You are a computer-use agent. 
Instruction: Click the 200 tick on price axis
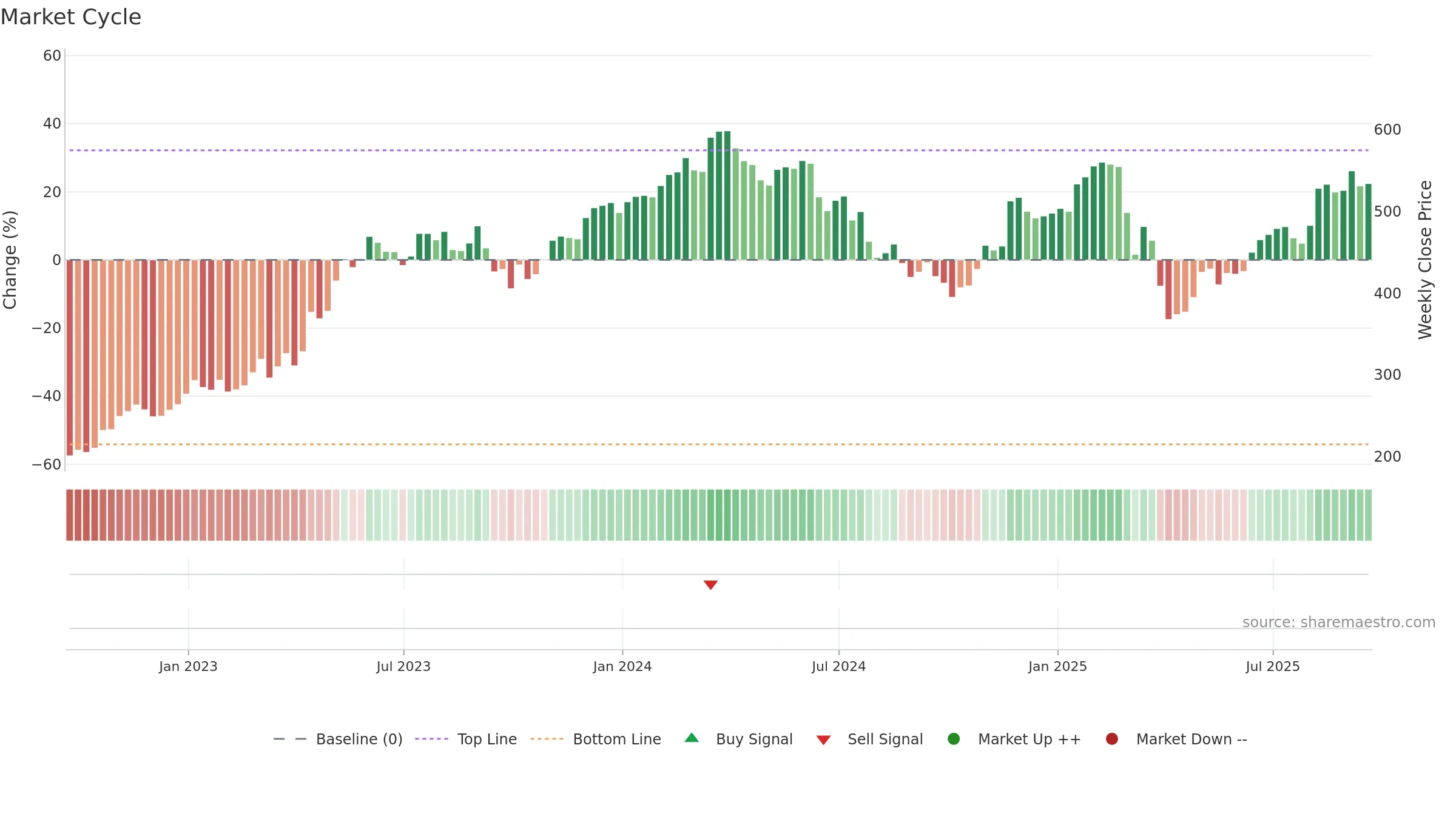(1387, 457)
